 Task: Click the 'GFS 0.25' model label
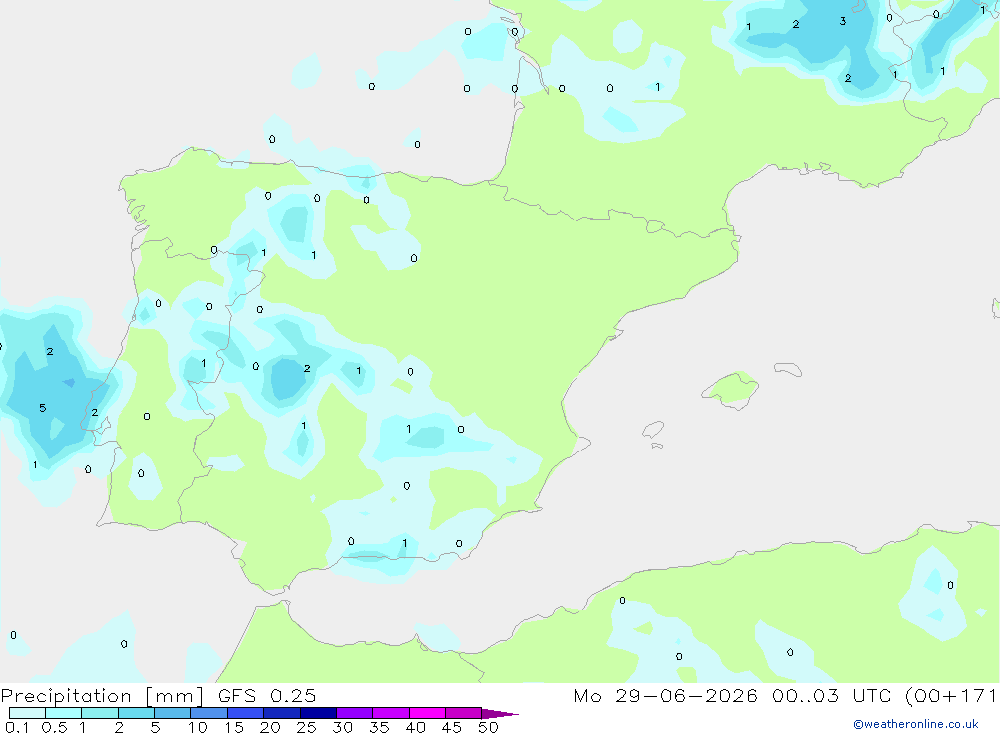click(x=267, y=695)
